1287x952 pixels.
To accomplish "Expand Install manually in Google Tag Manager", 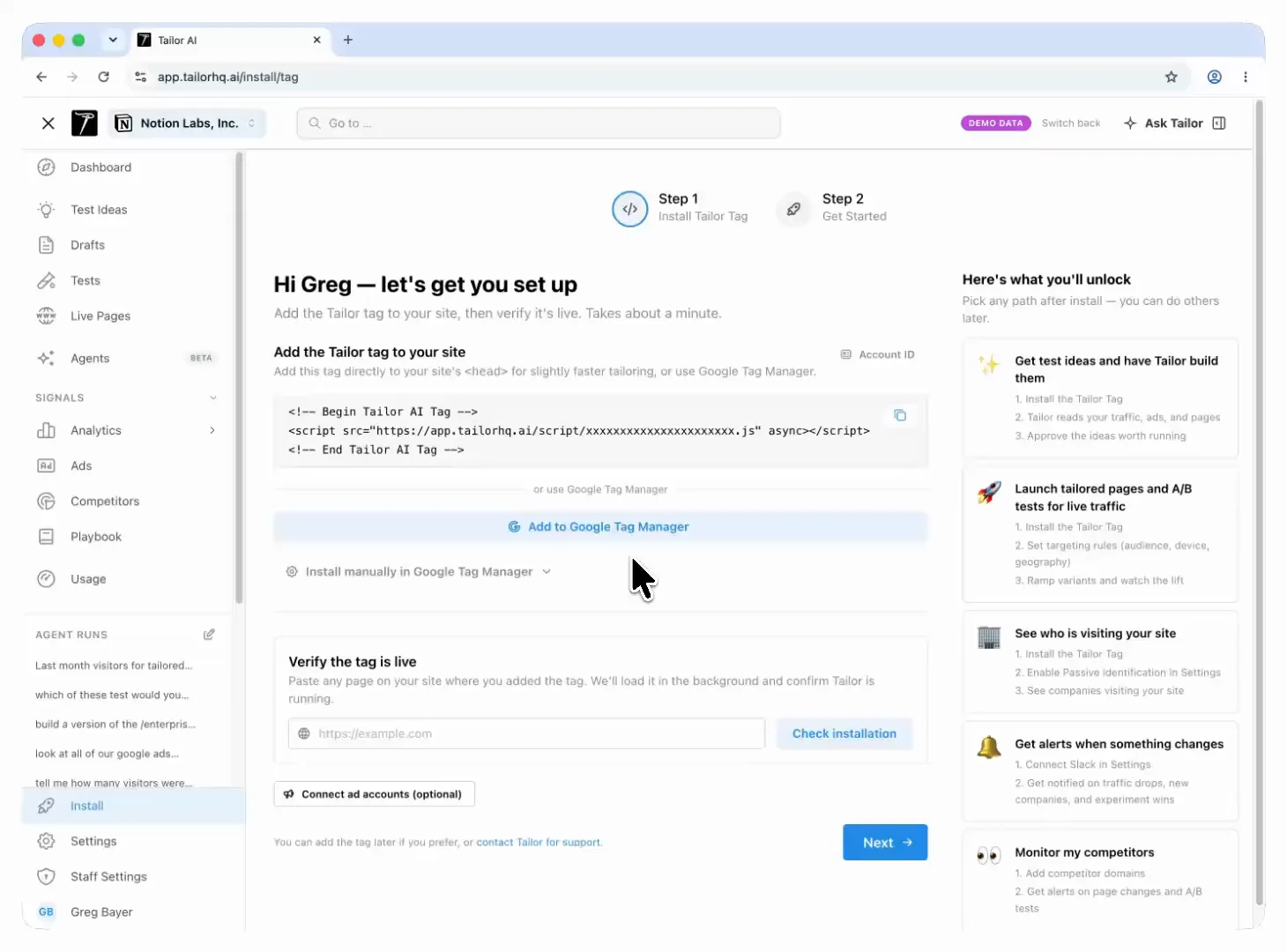I will coord(419,571).
